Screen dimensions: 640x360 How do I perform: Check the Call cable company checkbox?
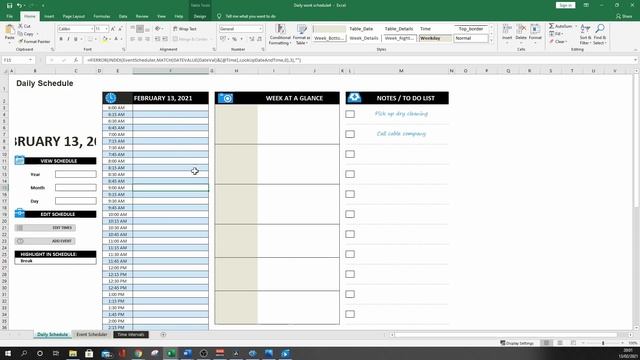350,134
